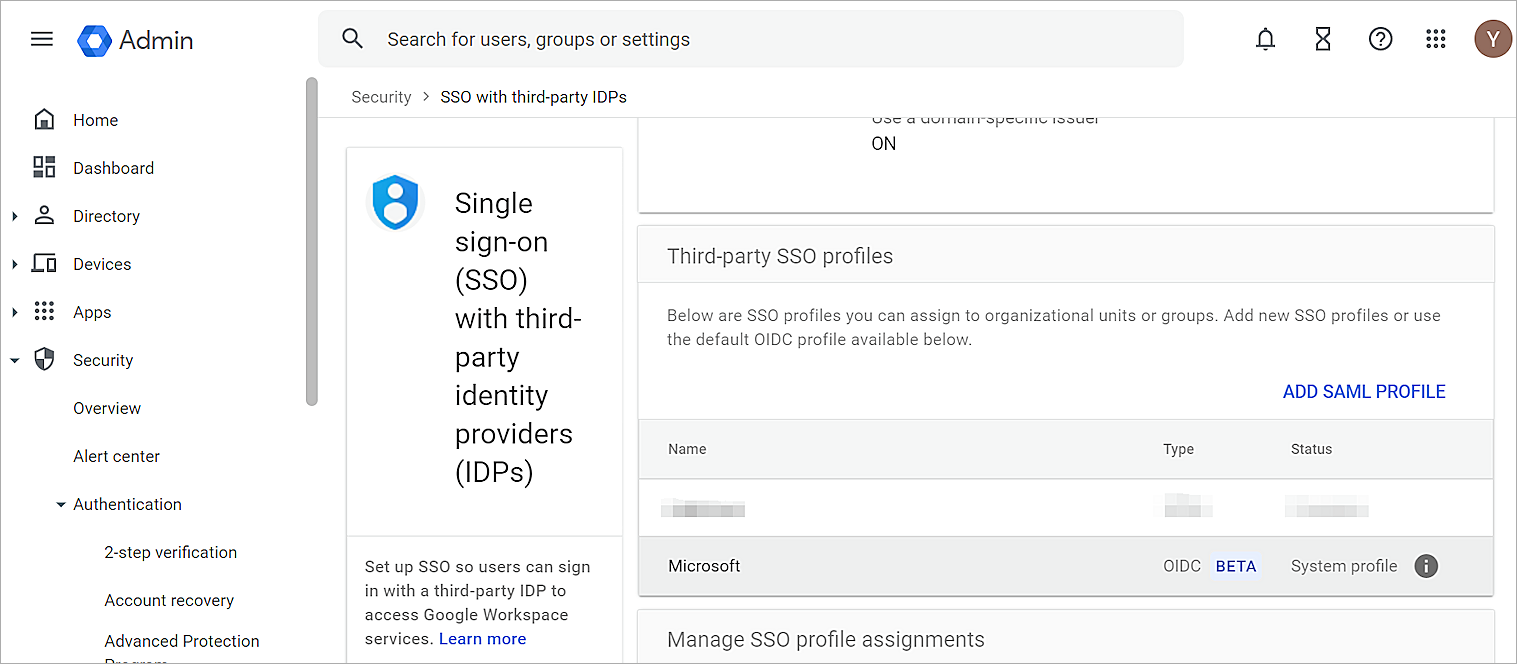Click the SSO shield badge icon

pos(396,203)
